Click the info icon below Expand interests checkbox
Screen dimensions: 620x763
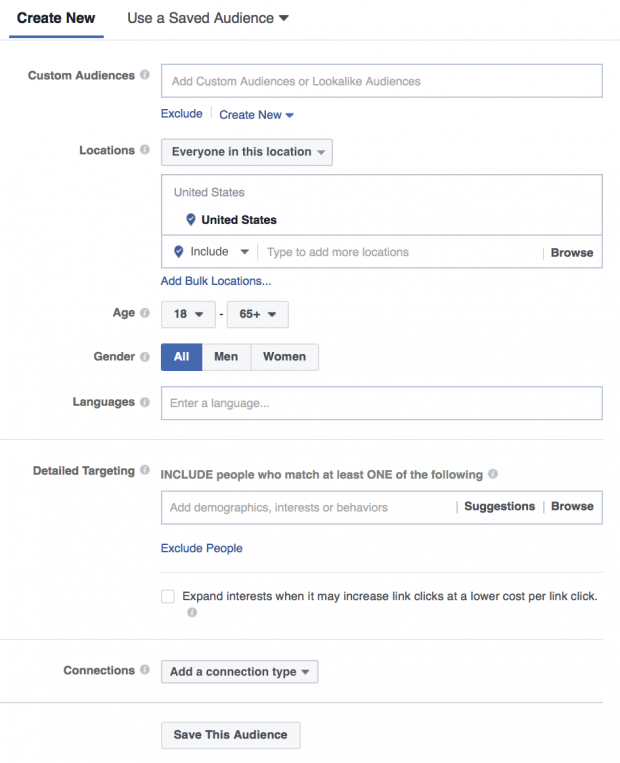click(x=192, y=612)
